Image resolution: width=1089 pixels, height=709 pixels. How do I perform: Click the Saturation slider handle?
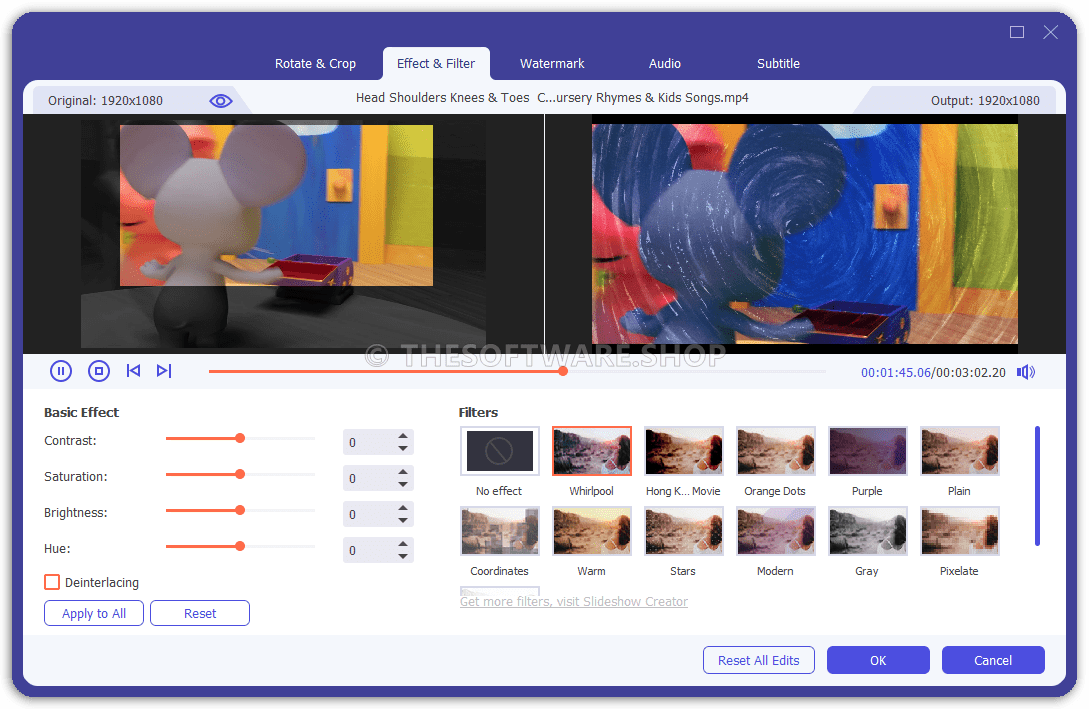point(240,474)
